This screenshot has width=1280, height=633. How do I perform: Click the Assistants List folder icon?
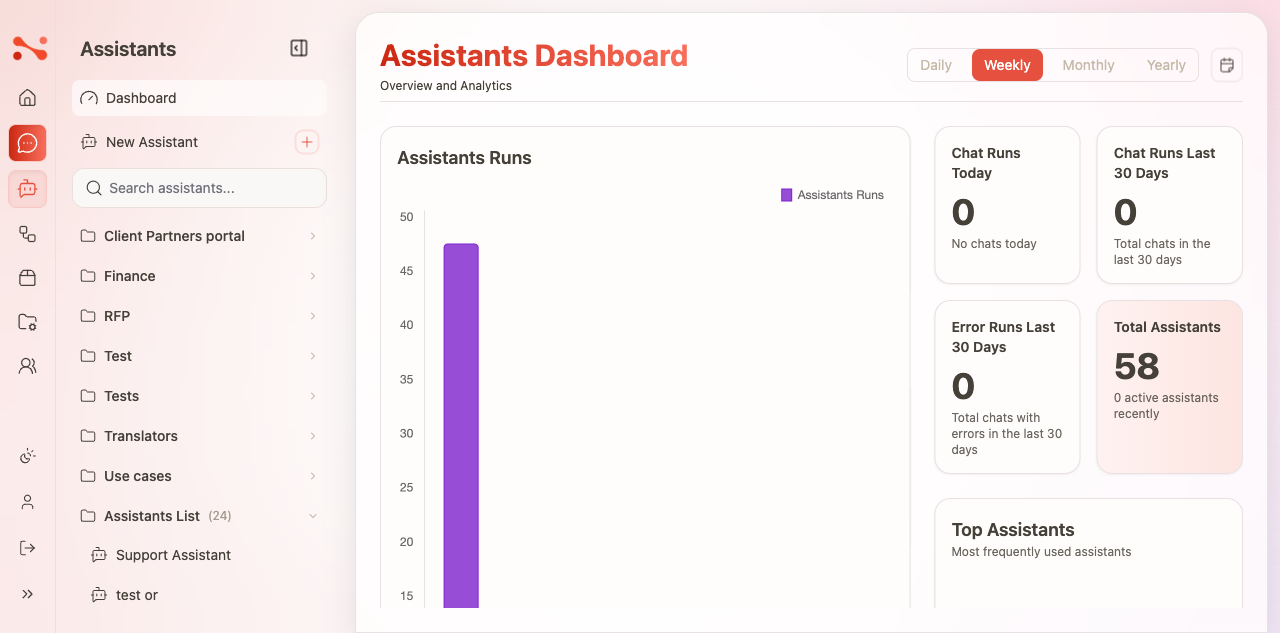click(88, 516)
